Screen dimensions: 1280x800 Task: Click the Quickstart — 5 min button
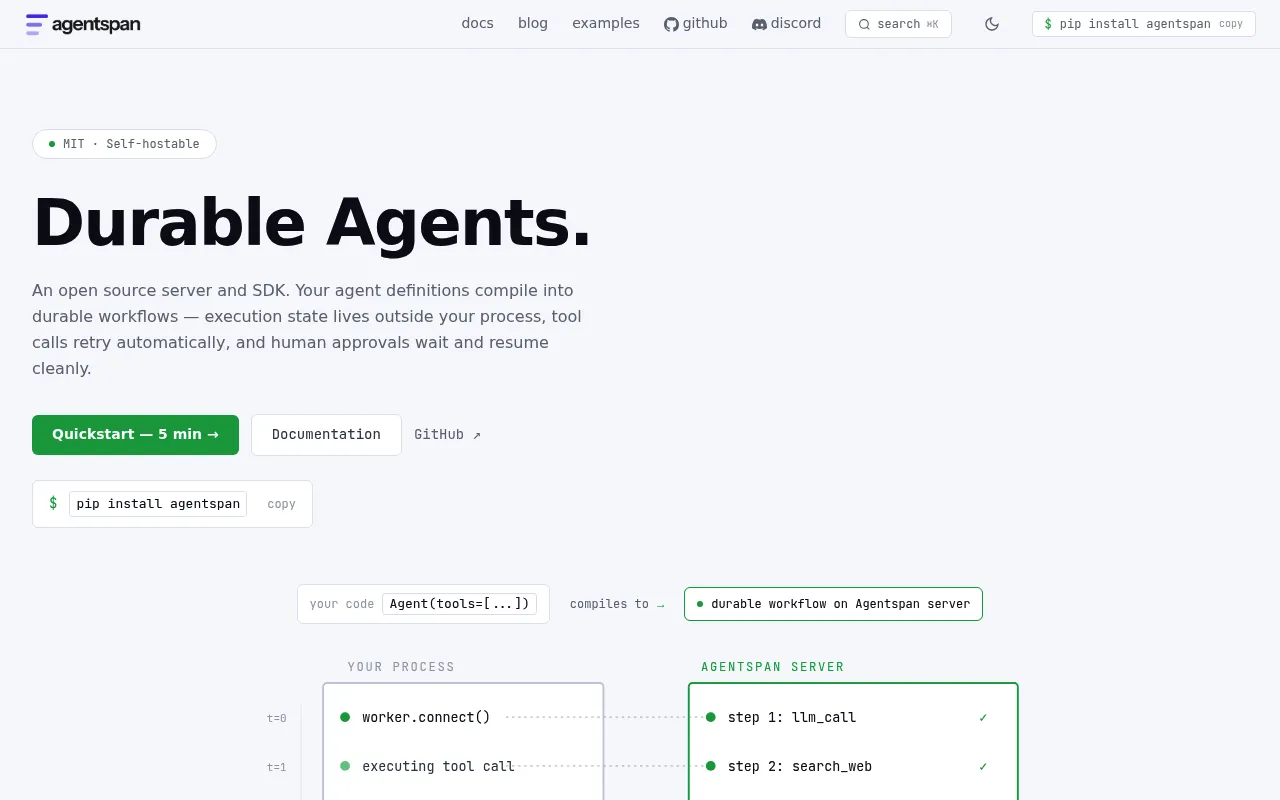(x=135, y=435)
